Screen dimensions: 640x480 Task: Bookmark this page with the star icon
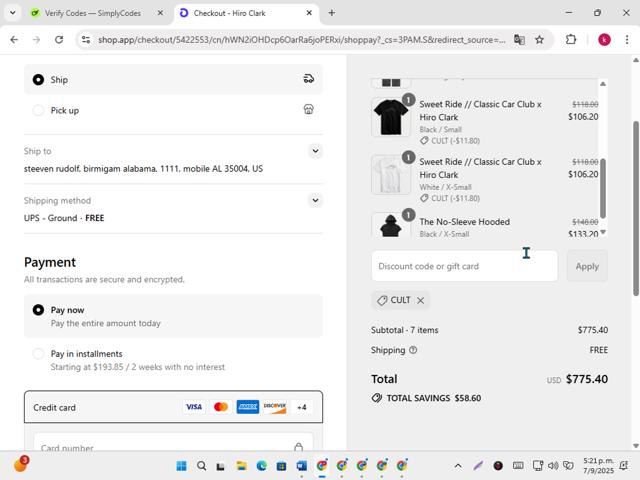(540, 40)
